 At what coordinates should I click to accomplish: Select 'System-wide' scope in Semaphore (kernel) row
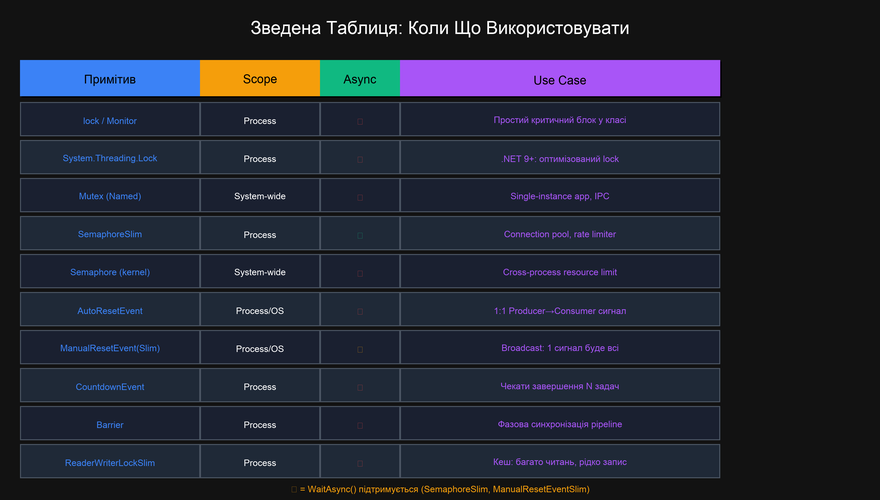(260, 272)
